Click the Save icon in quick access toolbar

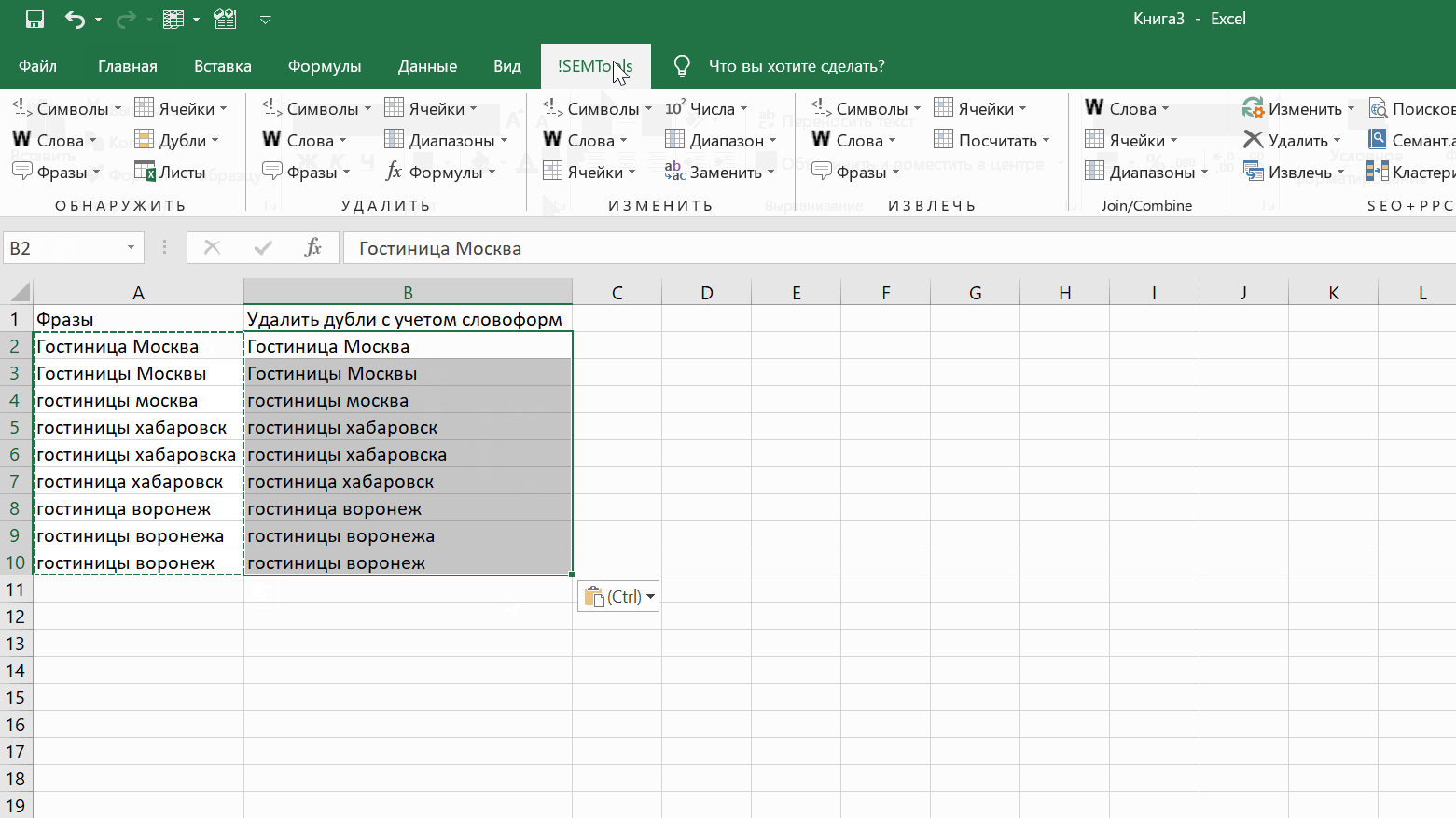35,19
